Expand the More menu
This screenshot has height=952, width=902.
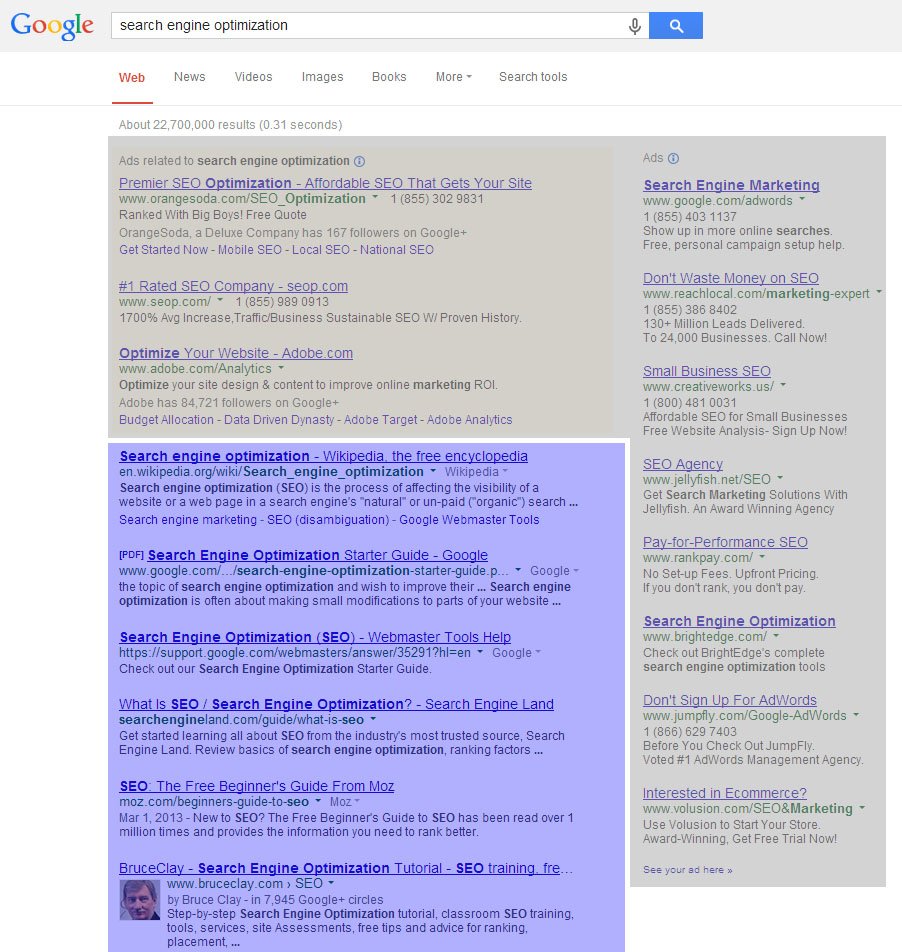point(453,77)
